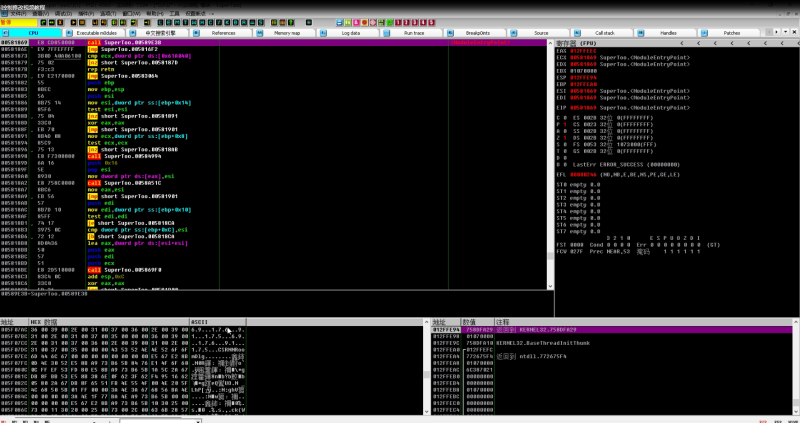Open the 窗口(W) menu

(x=132, y=13)
